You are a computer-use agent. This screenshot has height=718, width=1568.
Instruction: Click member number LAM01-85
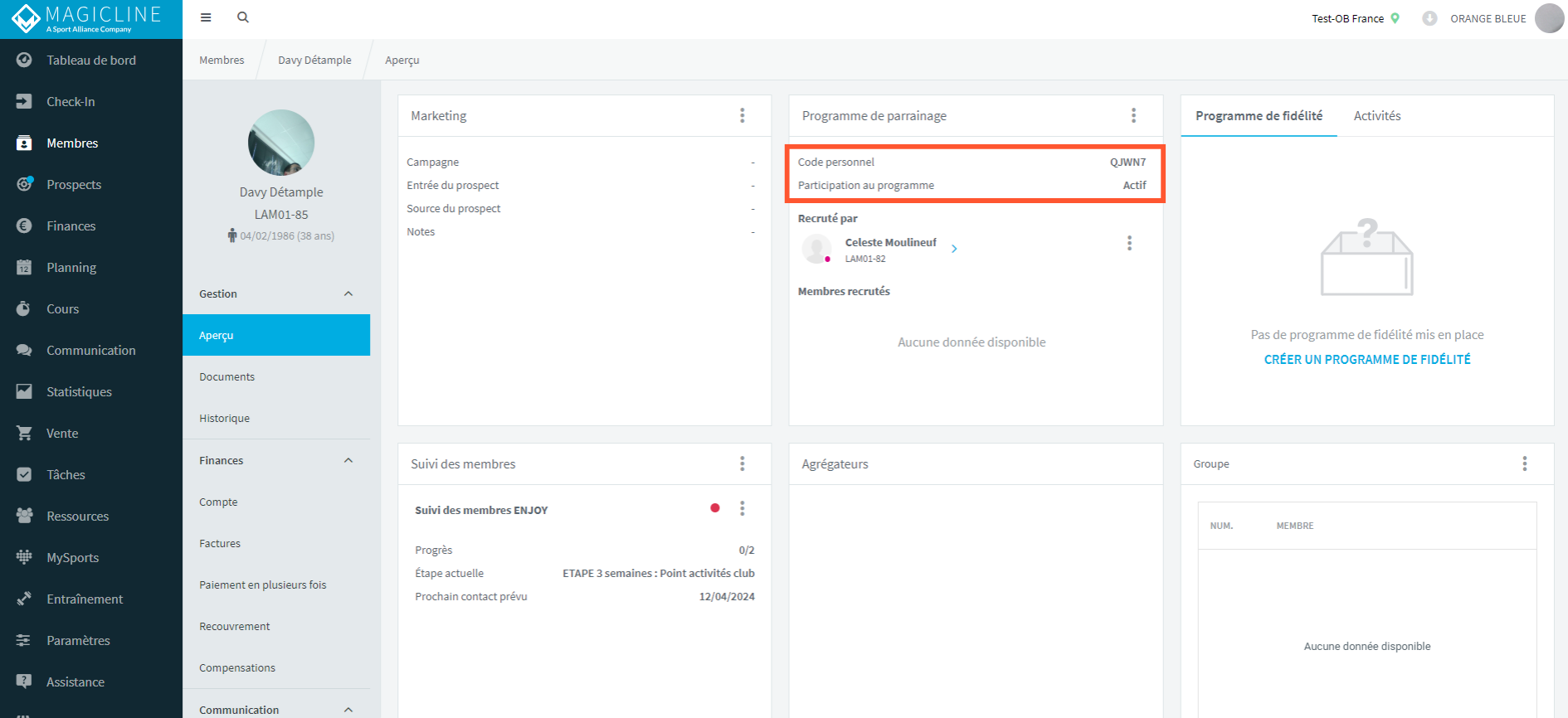281,214
